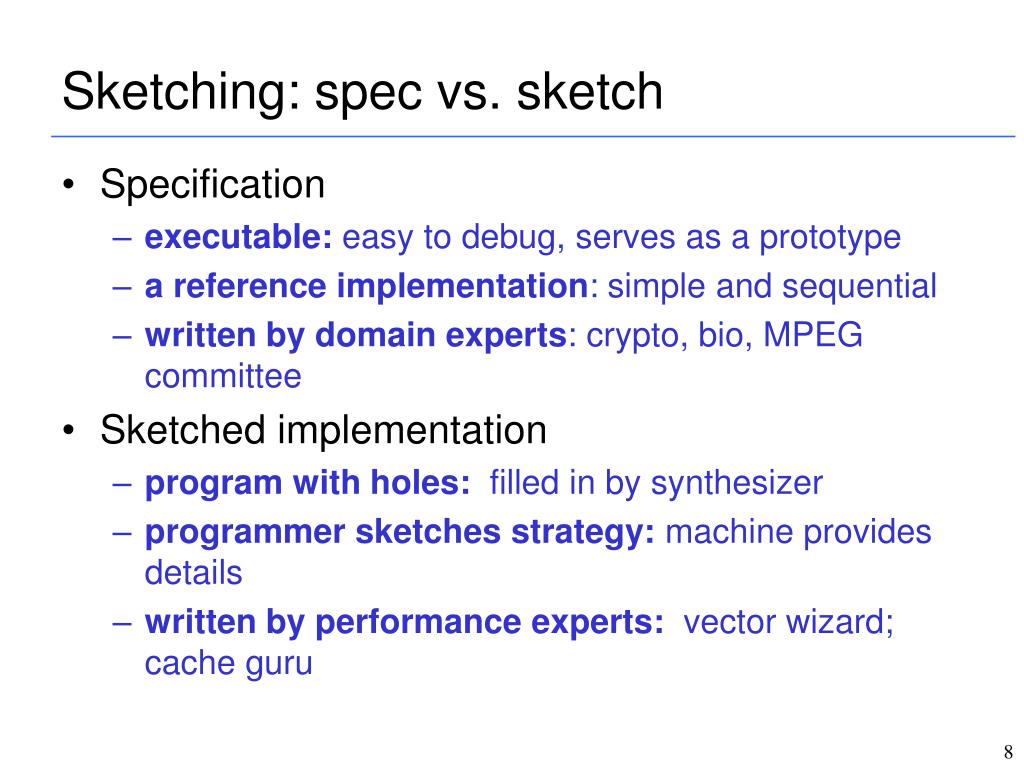Image resolution: width=1024 pixels, height=768 pixels.
Task: Click the slide title 'Sketching: spec vs. sketch'
Action: point(362,92)
